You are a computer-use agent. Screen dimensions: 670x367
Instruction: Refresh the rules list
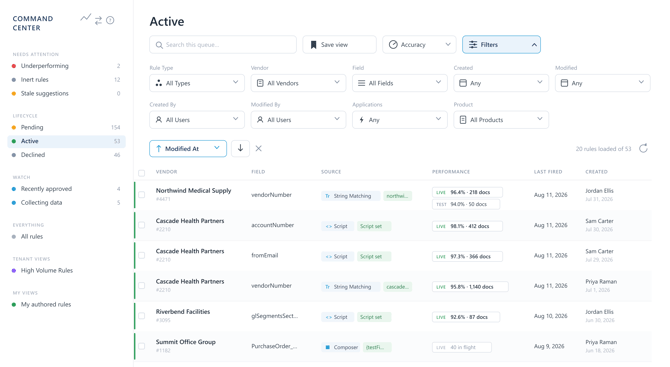coord(643,148)
